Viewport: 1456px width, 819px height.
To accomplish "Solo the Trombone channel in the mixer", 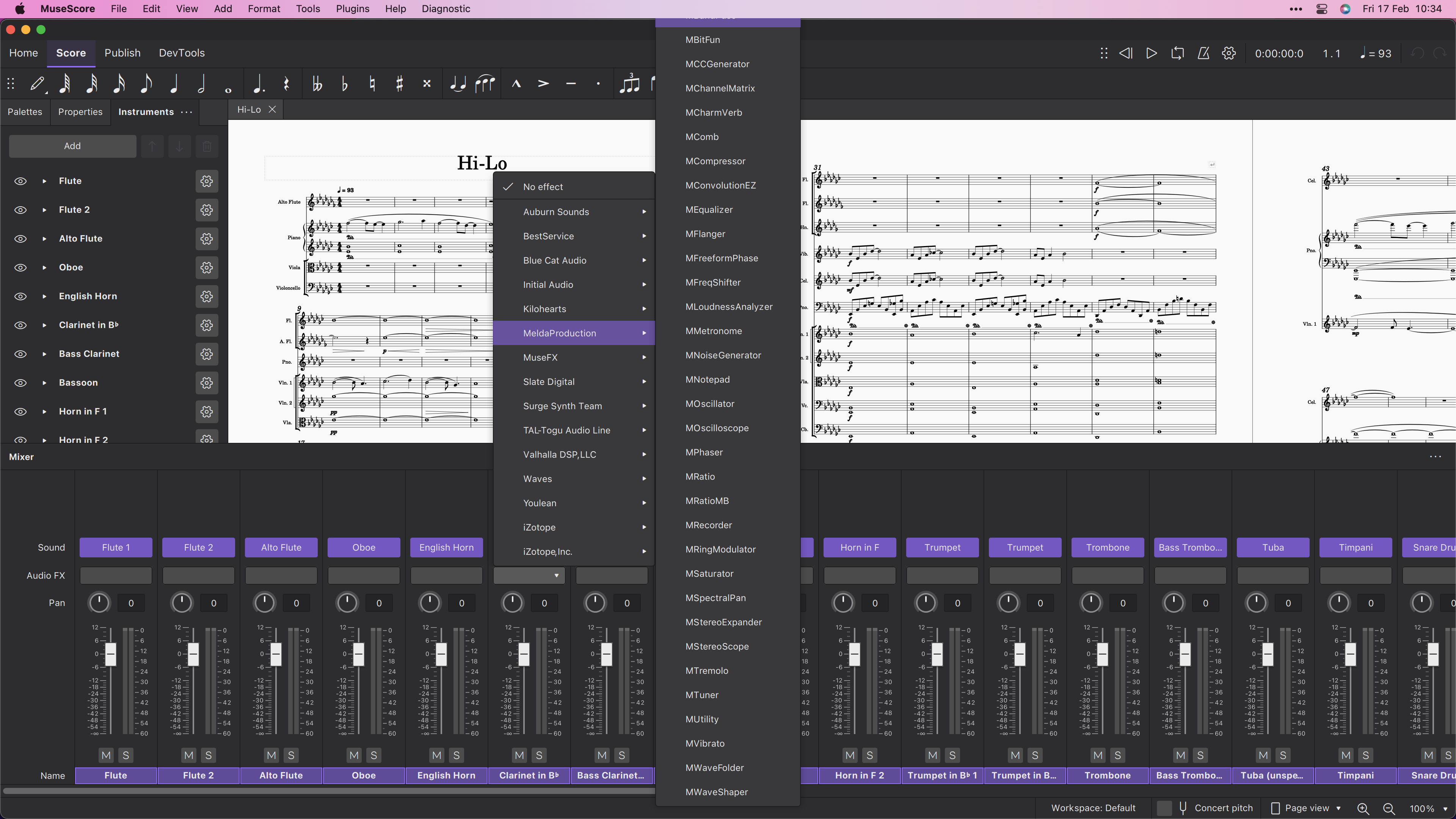I will point(1117,755).
